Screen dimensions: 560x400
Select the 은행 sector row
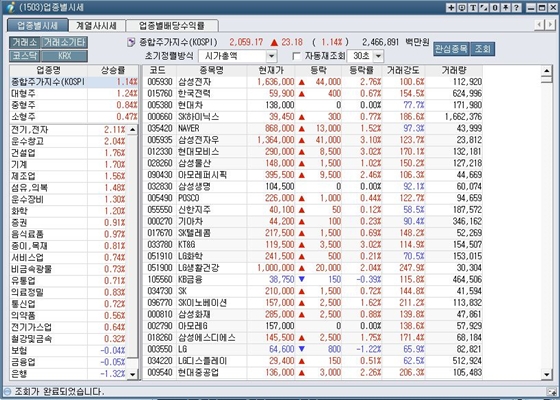coord(68,374)
